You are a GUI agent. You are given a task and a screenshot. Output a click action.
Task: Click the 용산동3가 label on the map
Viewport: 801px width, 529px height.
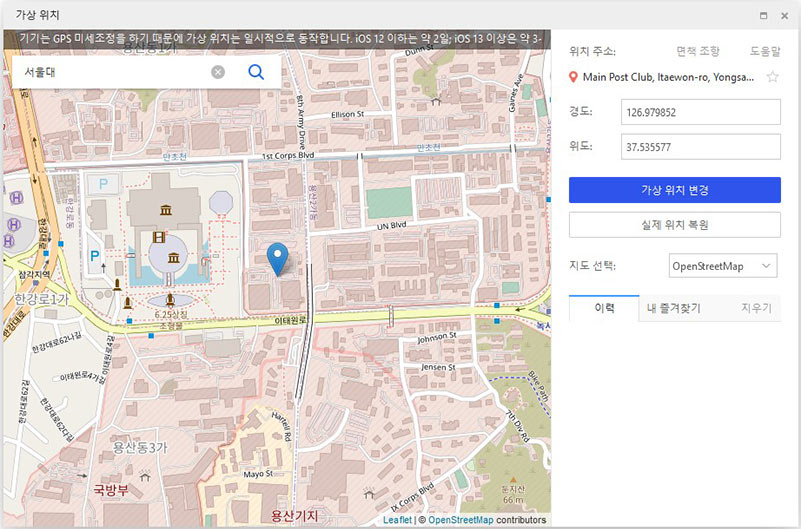point(140,448)
